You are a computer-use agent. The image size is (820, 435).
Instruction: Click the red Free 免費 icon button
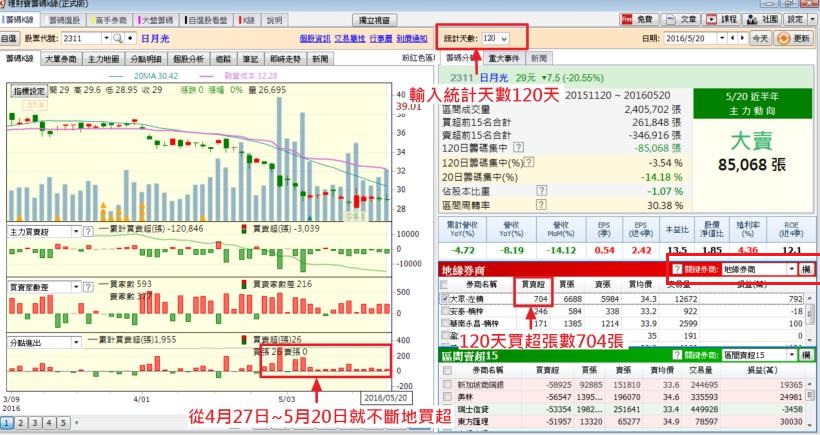(638, 19)
